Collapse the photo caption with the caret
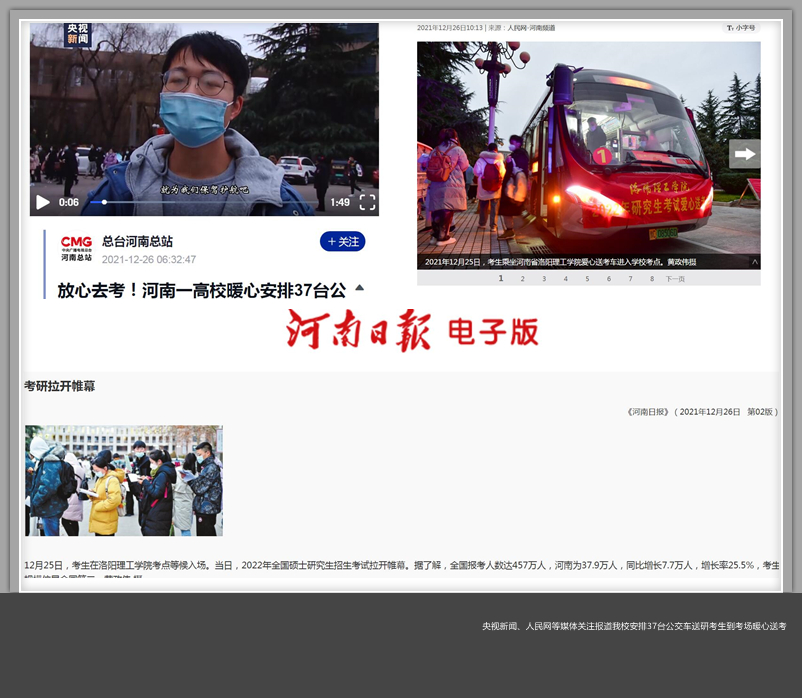Image resolution: width=802 pixels, height=698 pixels. point(755,262)
